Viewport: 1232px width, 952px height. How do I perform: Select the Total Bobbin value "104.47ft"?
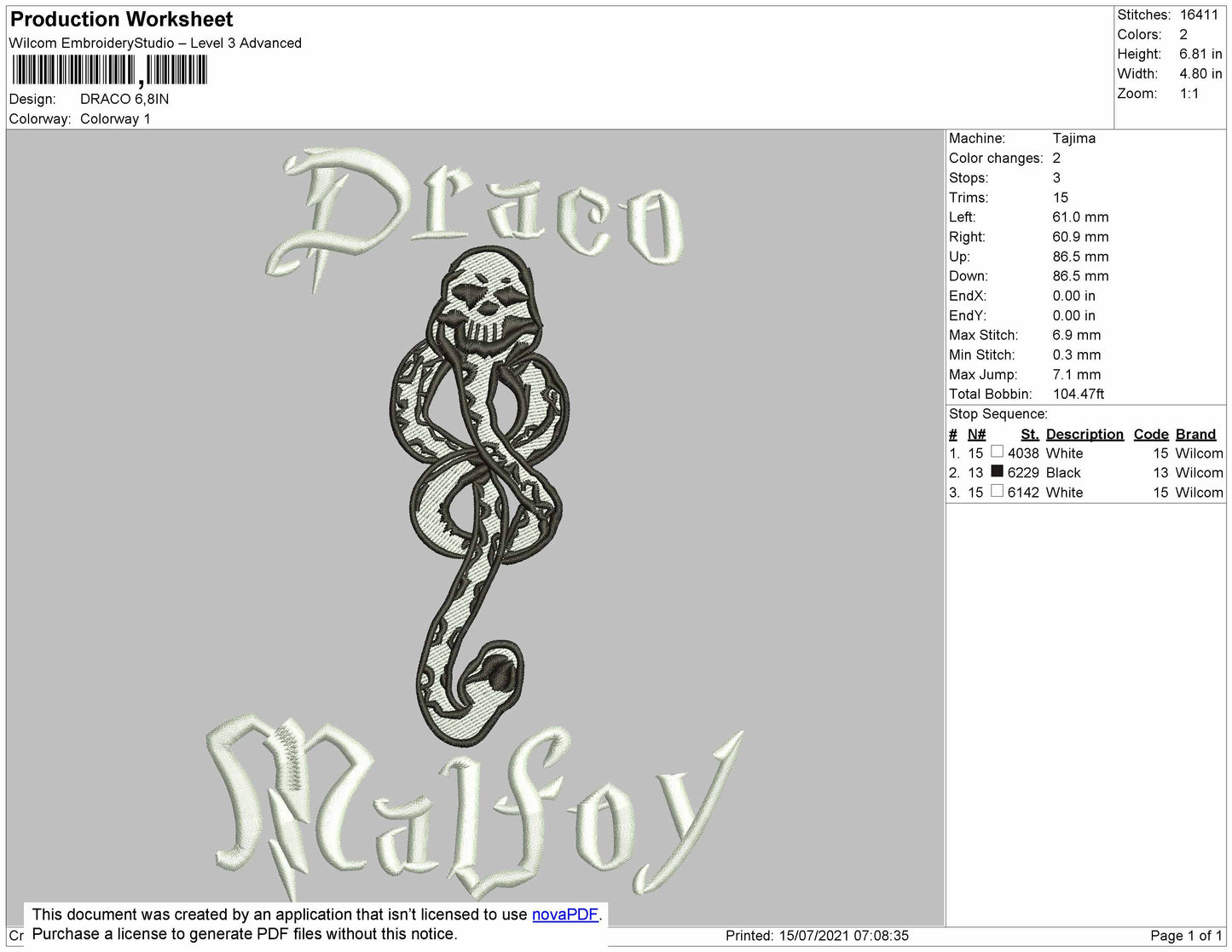(x=1079, y=394)
